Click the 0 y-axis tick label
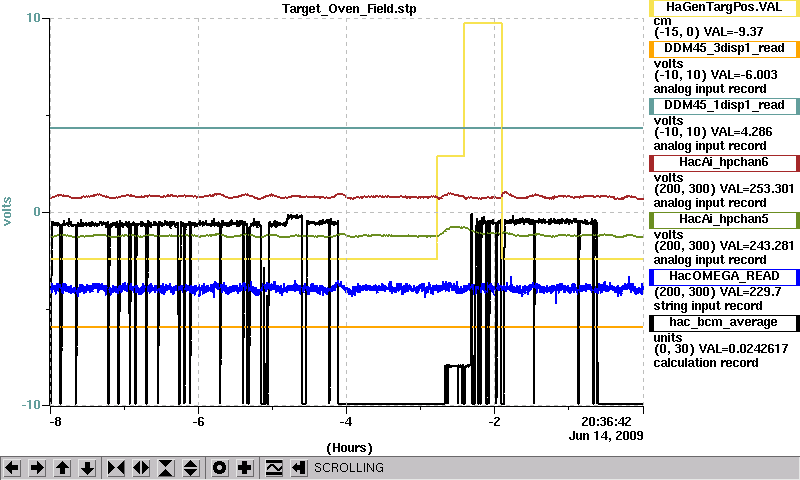The image size is (800, 480). (x=37, y=212)
